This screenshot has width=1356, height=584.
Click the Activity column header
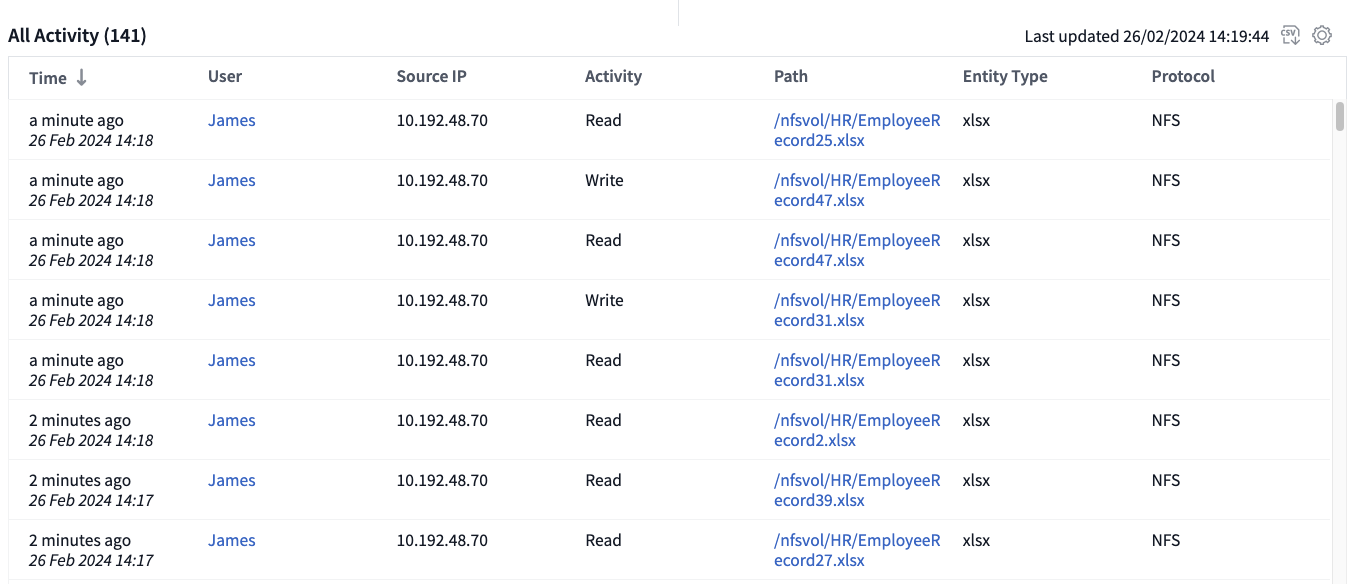point(613,76)
